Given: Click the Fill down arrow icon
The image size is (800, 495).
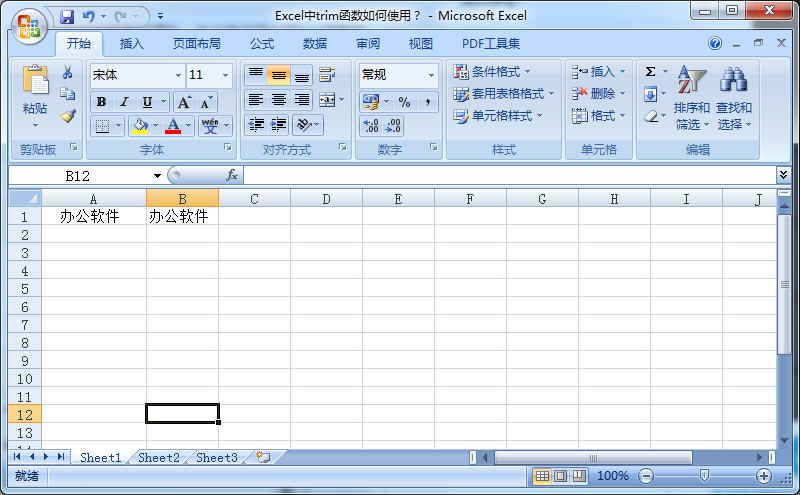Looking at the screenshot, I should (x=651, y=94).
